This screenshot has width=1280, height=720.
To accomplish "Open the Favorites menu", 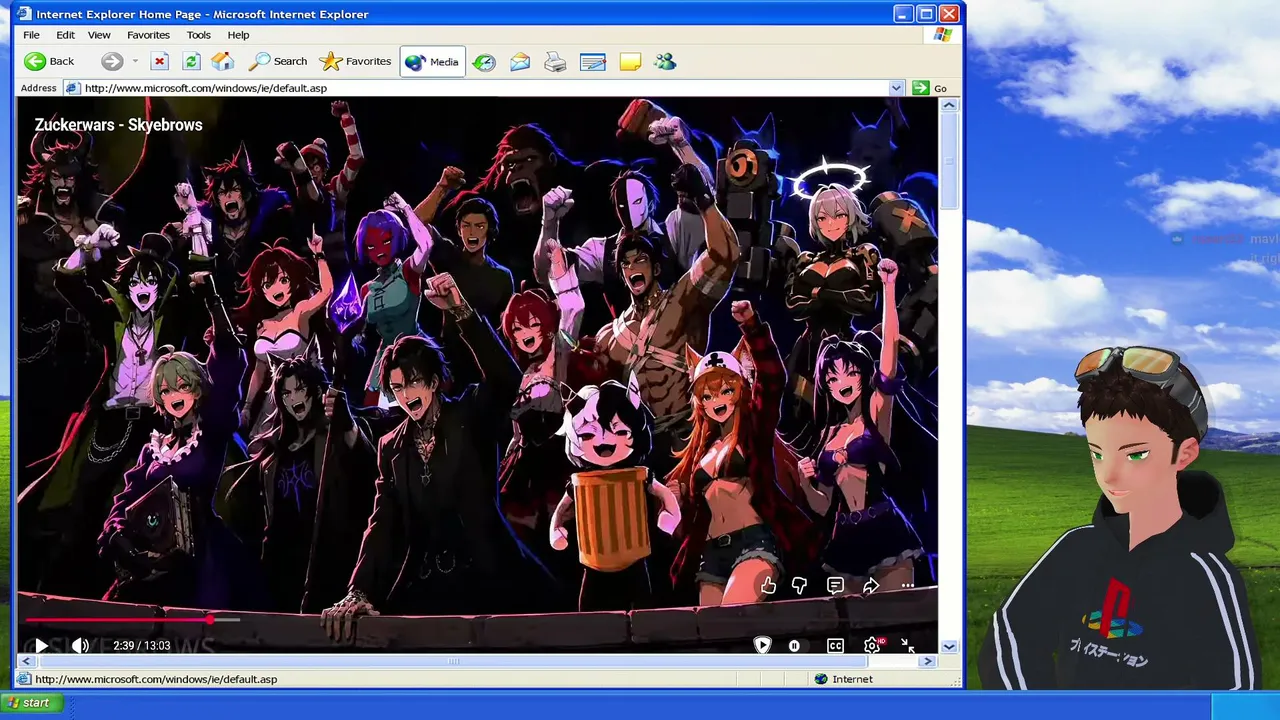I will click(148, 35).
